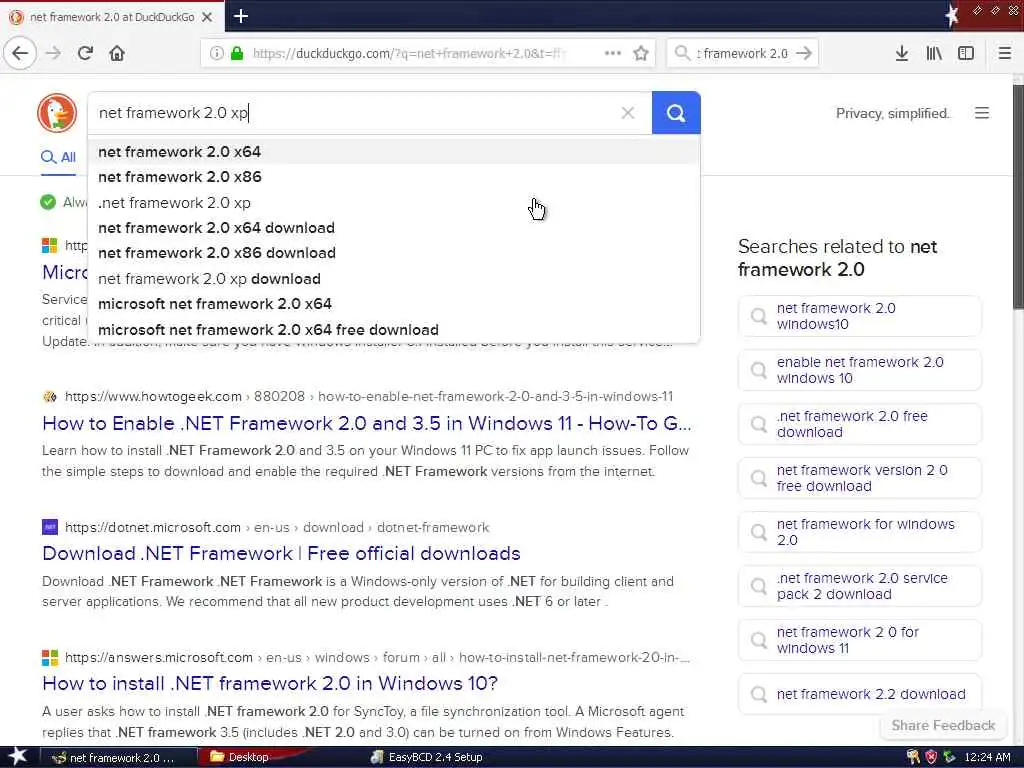The image size is (1024, 768).
Task: Clear the DuckDuckGo search field with the X
Action: coord(628,113)
